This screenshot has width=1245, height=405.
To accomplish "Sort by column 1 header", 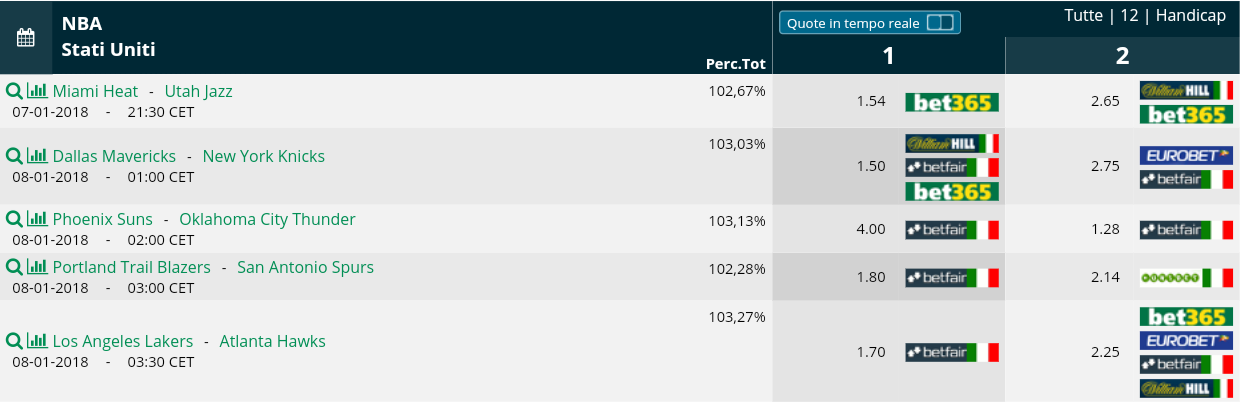I will tap(888, 56).
